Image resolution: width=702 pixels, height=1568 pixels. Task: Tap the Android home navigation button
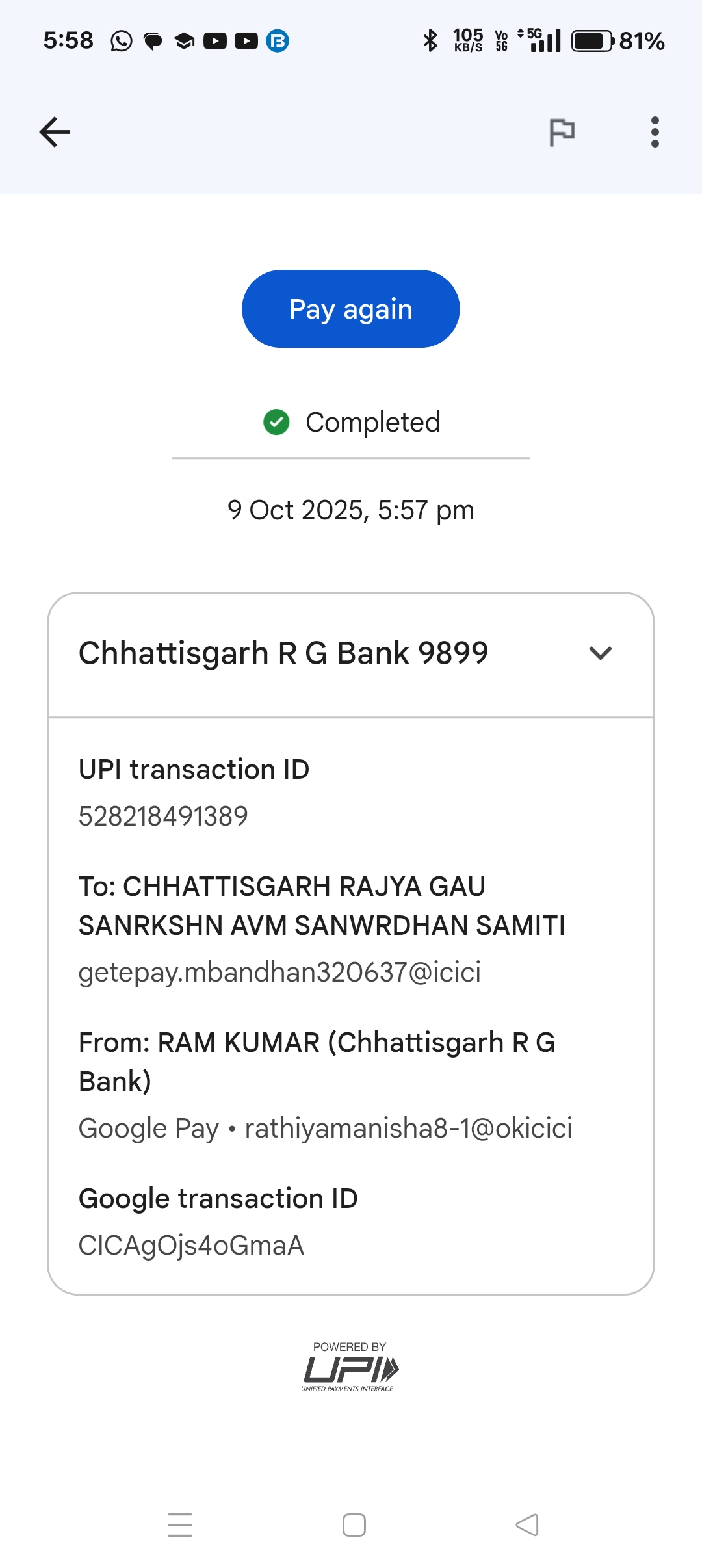pyautogui.click(x=354, y=1524)
